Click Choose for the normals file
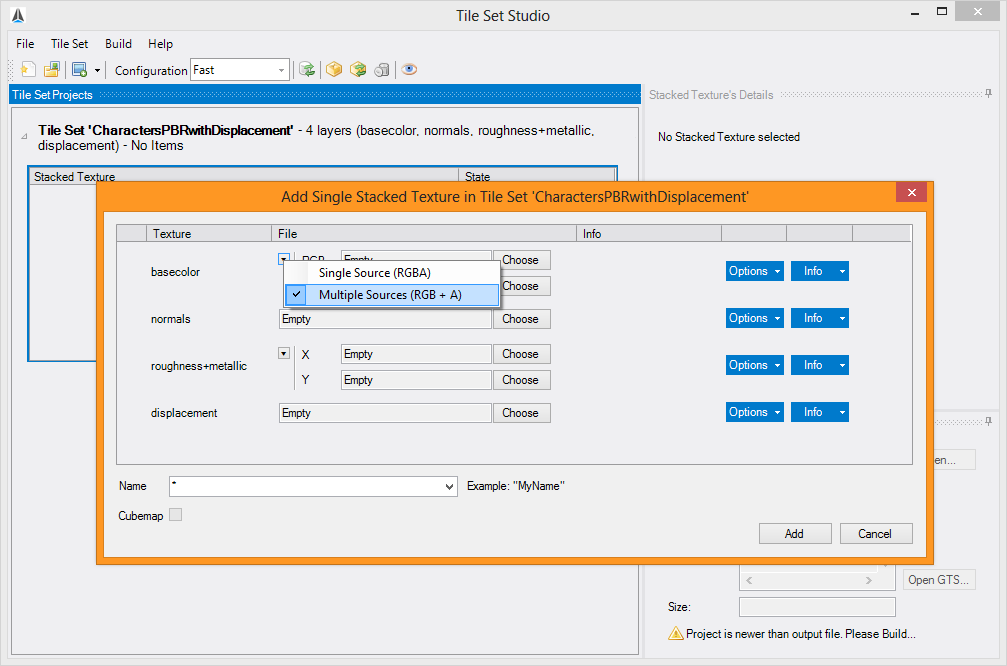The height and width of the screenshot is (666, 1007). (521, 319)
